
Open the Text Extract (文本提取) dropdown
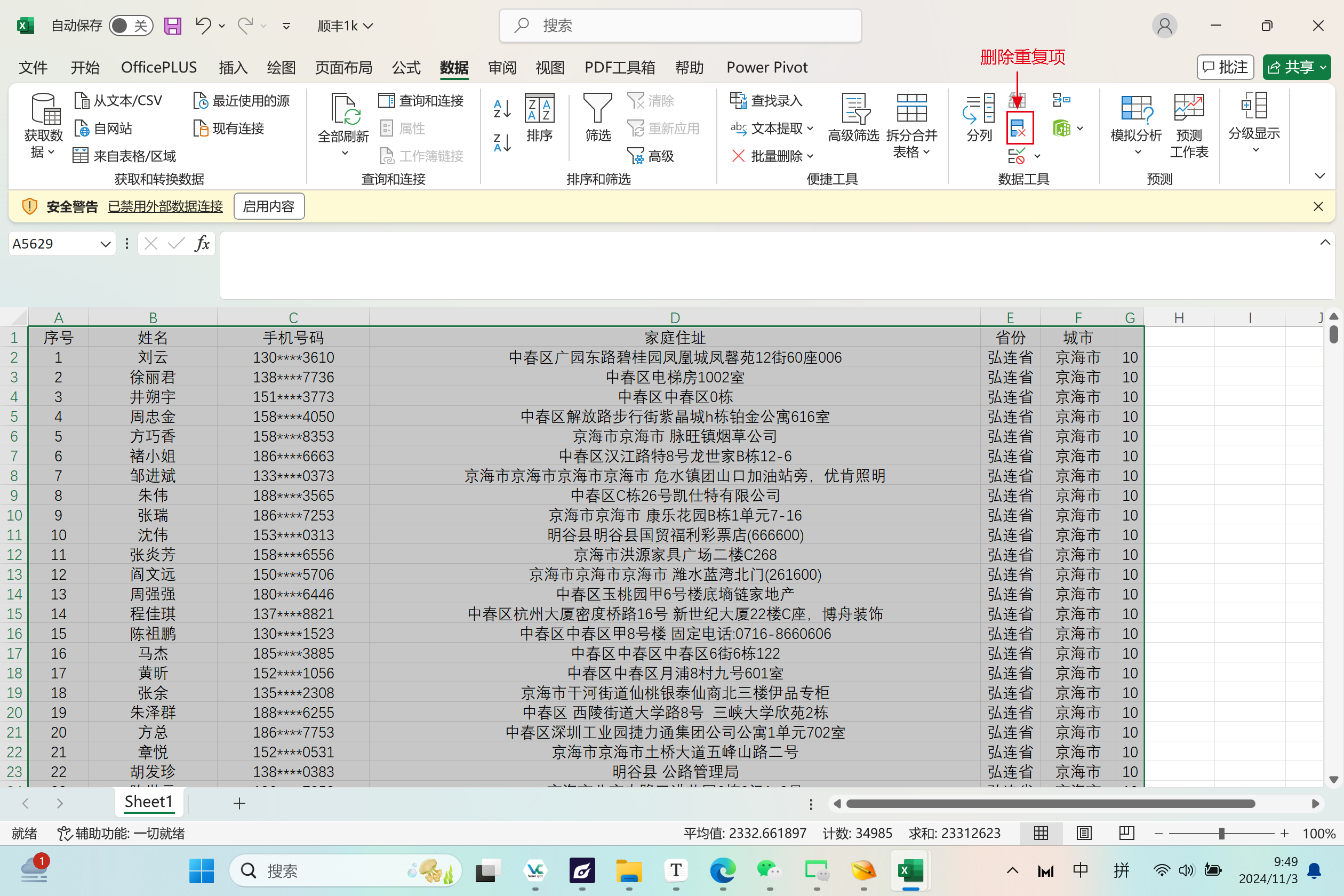tap(810, 128)
